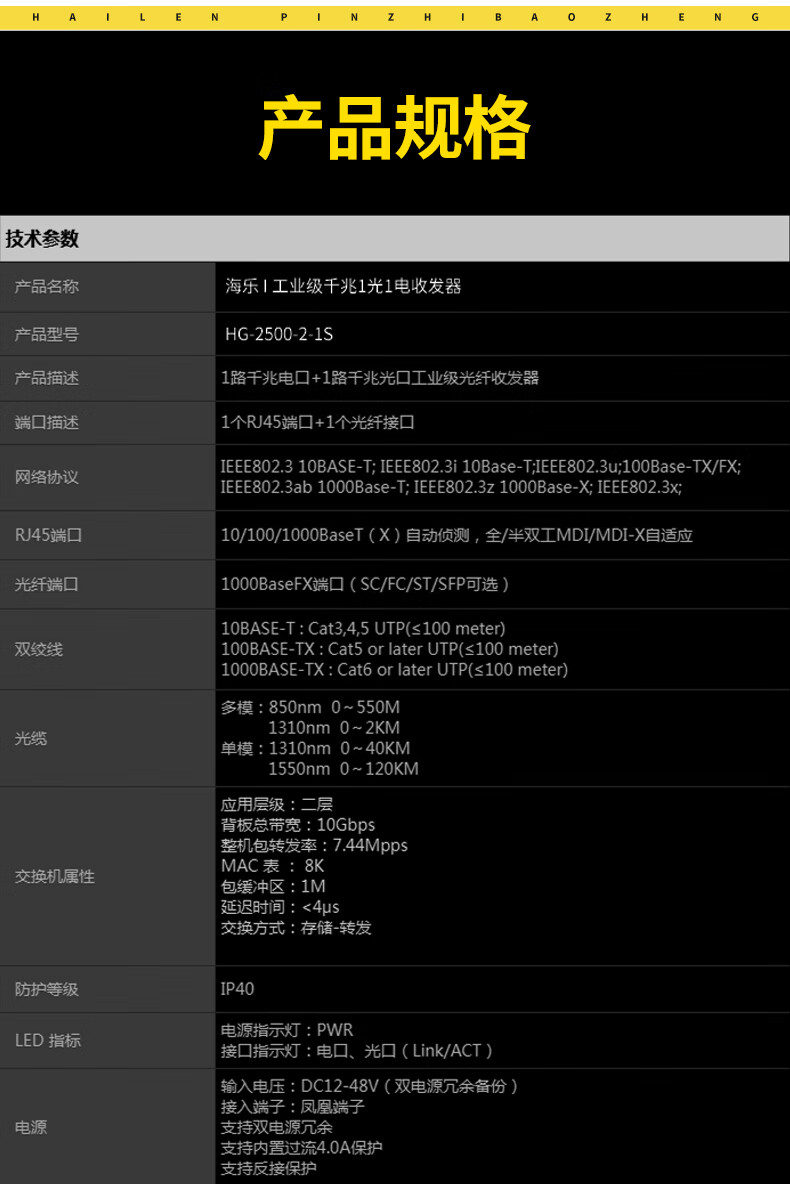
Task: Select line 100BASE-TX : Cat5 or later UTP
Action: coord(390,649)
